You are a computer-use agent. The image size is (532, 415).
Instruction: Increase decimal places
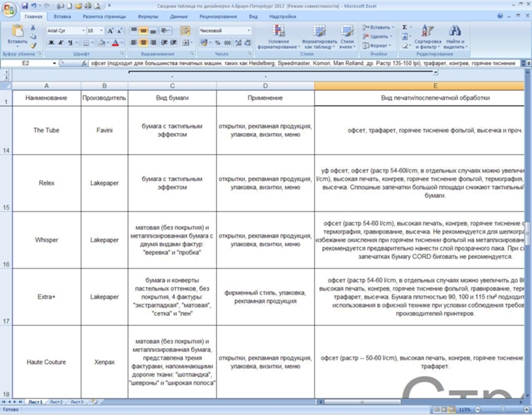click(239, 43)
